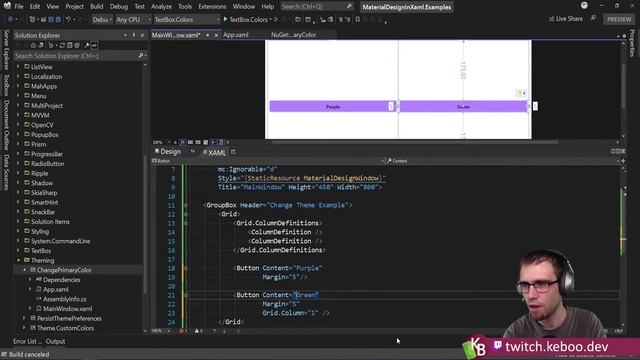Select MainWindow.xaml in Solution Explorer
Screen dimensions: 640x360
click(67, 309)
